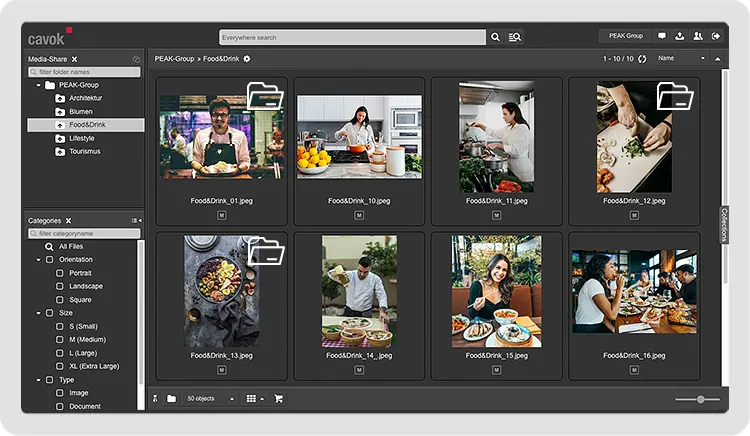Screen dimensions: 750x436
Task: Click the upload icon in header
Action: [x=680, y=36]
